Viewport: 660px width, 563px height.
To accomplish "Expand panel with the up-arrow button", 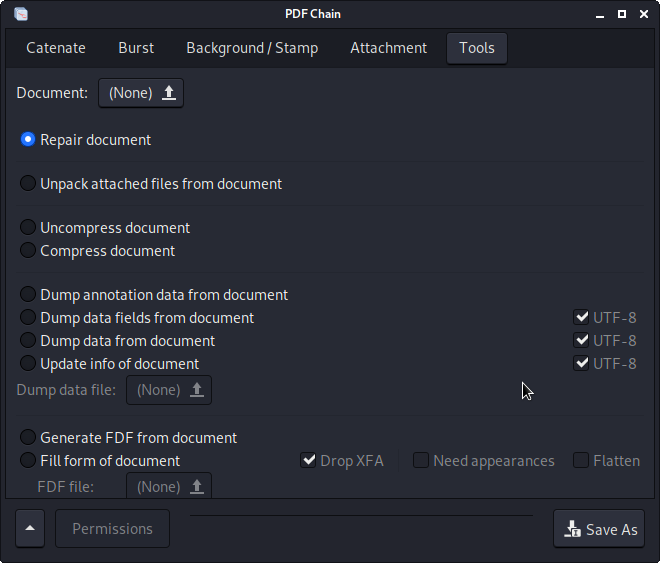I will 30,528.
